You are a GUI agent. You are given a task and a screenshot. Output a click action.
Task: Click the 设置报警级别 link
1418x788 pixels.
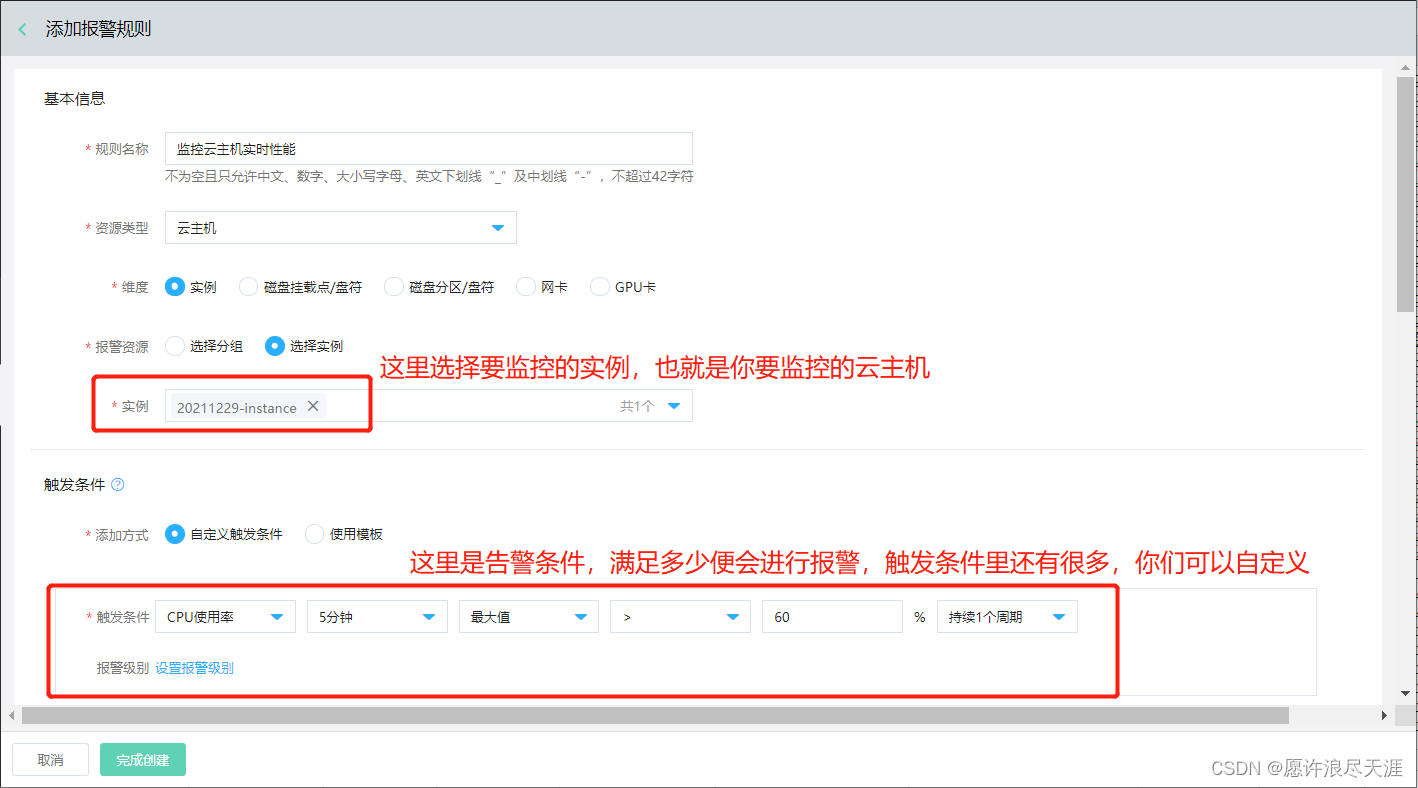pyautogui.click(x=194, y=668)
